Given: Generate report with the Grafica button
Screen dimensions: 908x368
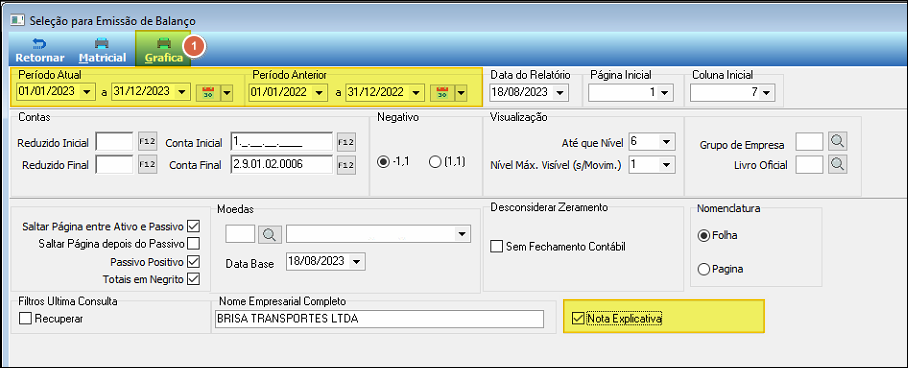Looking at the screenshot, I should (164, 50).
